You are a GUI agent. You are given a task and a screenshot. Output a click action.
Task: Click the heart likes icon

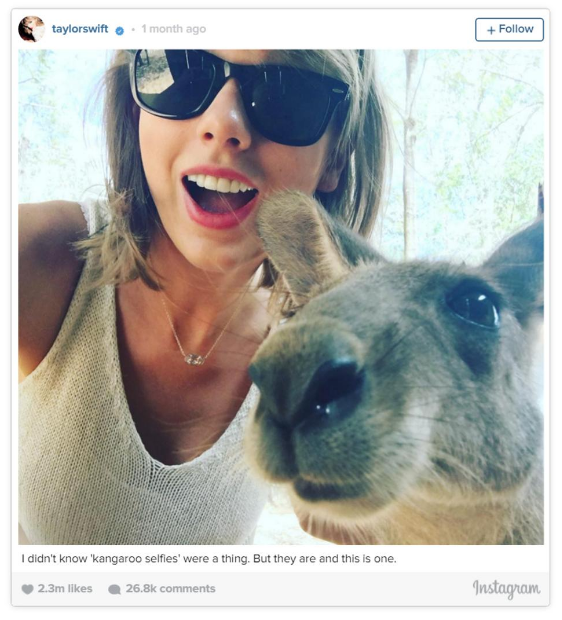pyautogui.click(x=27, y=589)
